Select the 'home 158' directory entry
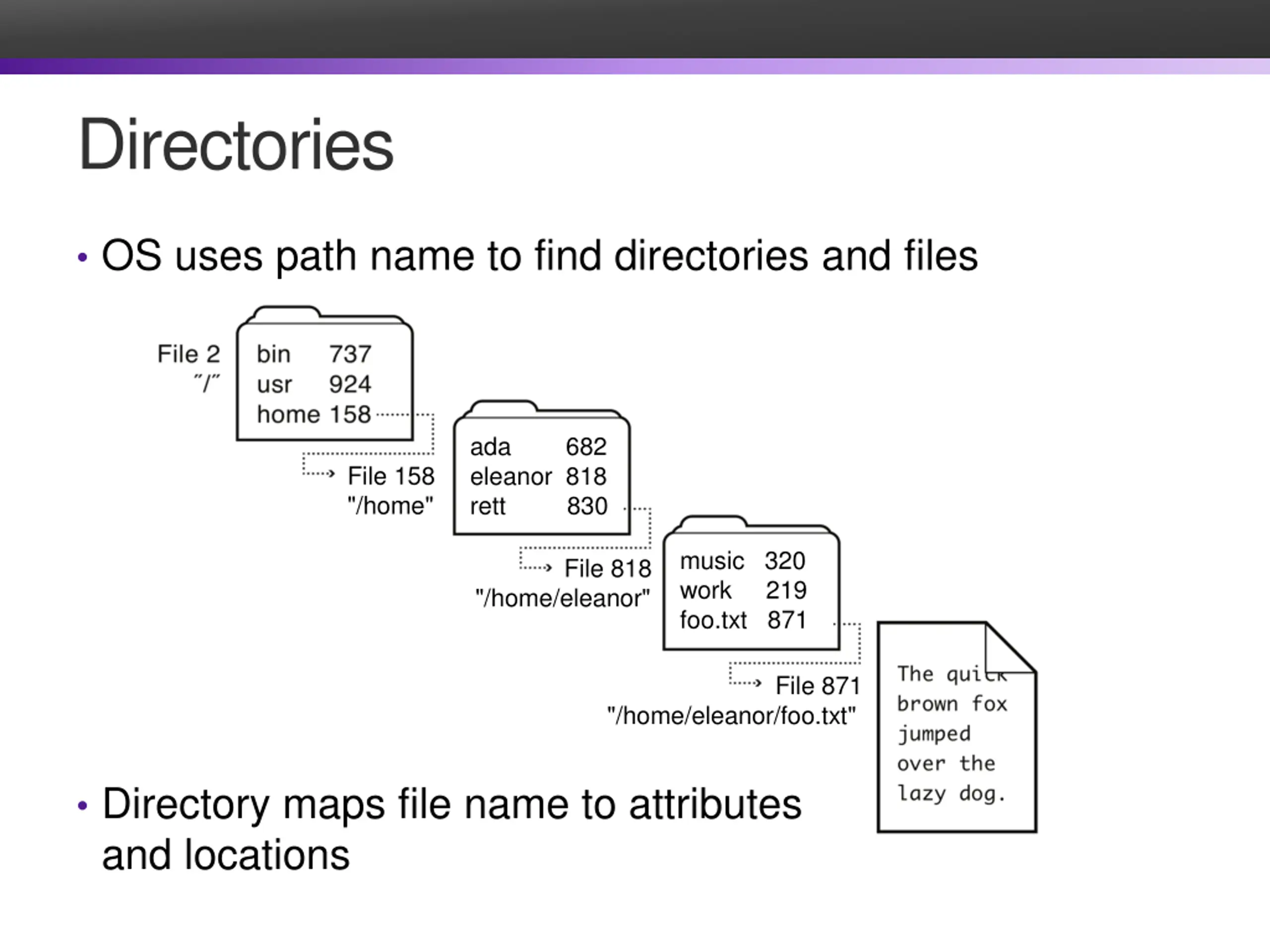Image resolution: width=1270 pixels, height=952 pixels. click(x=314, y=415)
